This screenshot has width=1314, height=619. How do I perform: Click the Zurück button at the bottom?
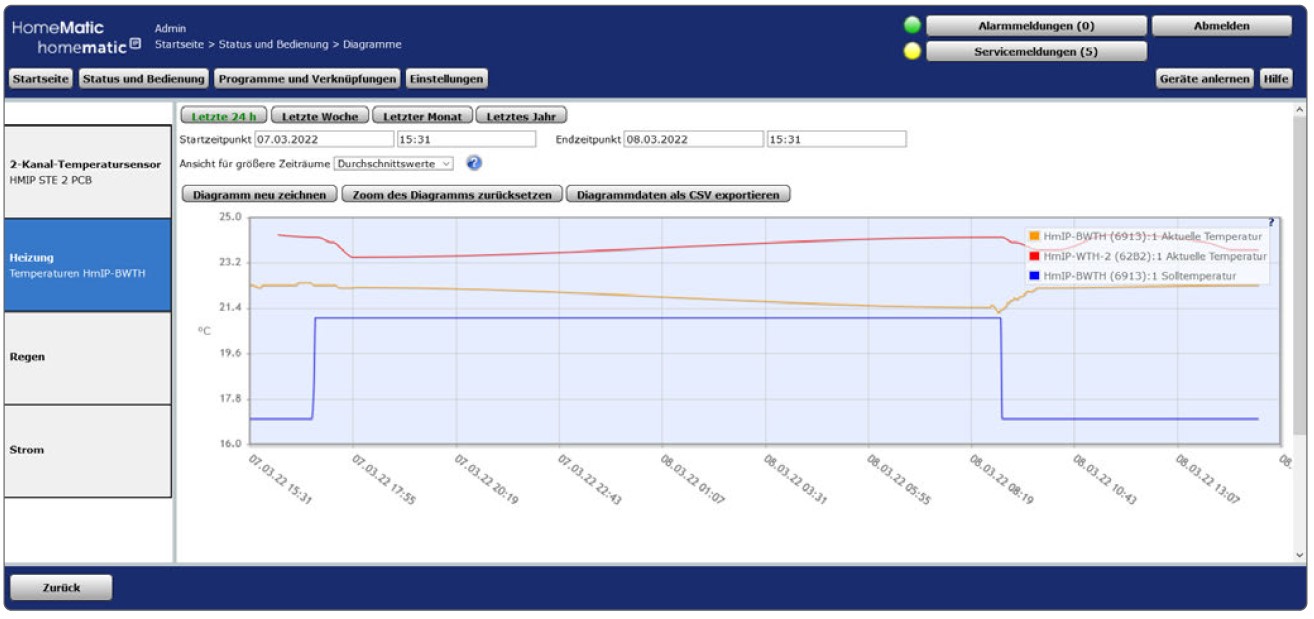(62, 590)
